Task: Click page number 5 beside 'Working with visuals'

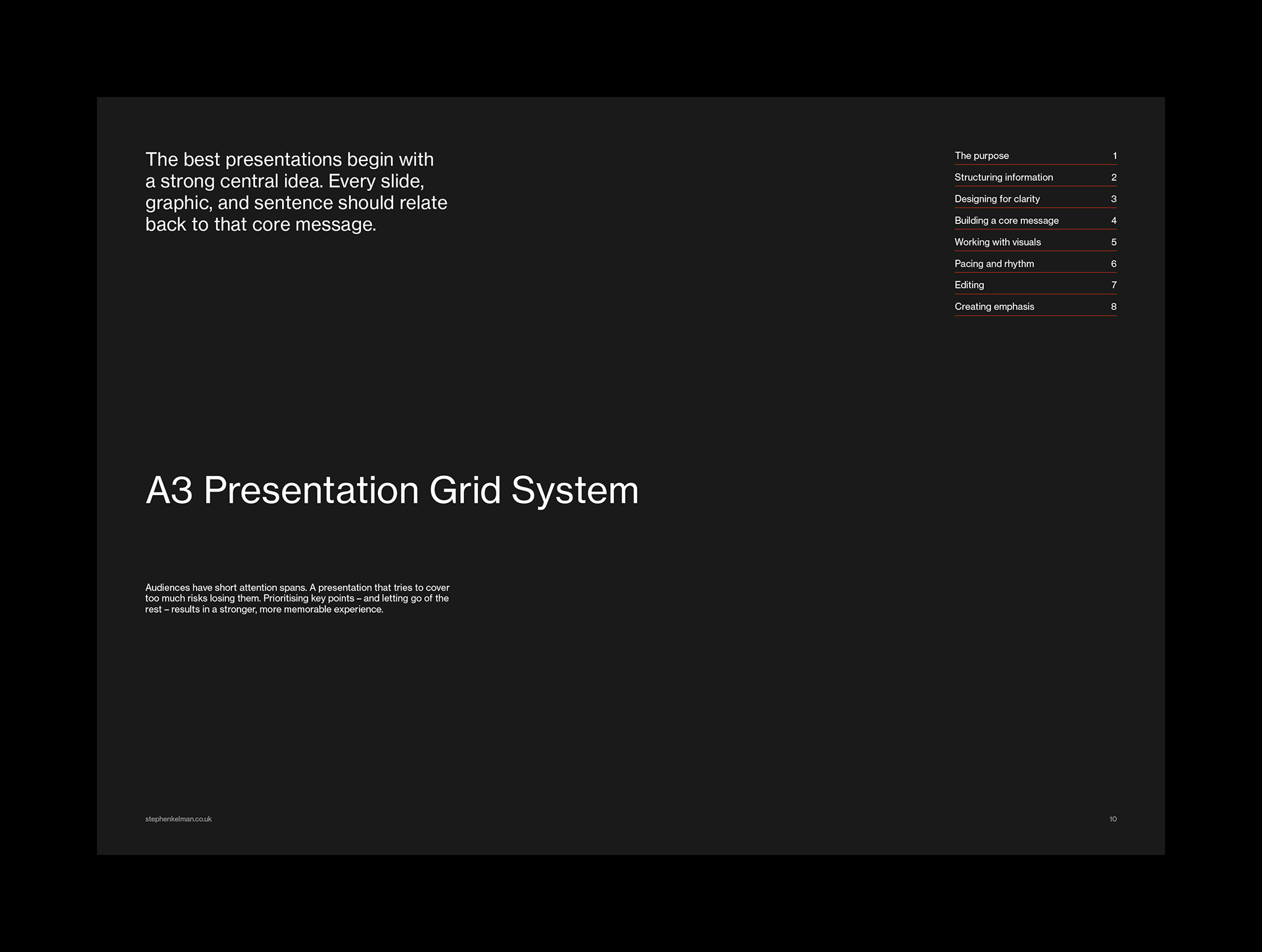Action: click(x=1113, y=242)
